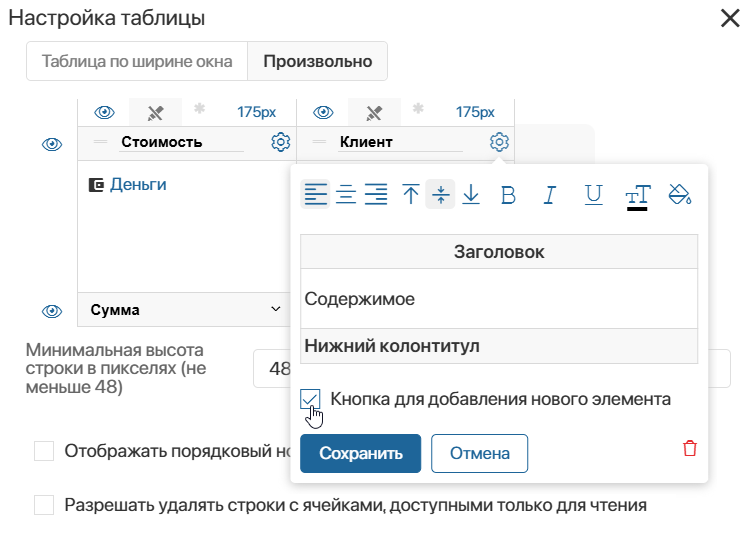This screenshot has width=746, height=534.
Task: Open the Деньги field link
Action: click(138, 184)
